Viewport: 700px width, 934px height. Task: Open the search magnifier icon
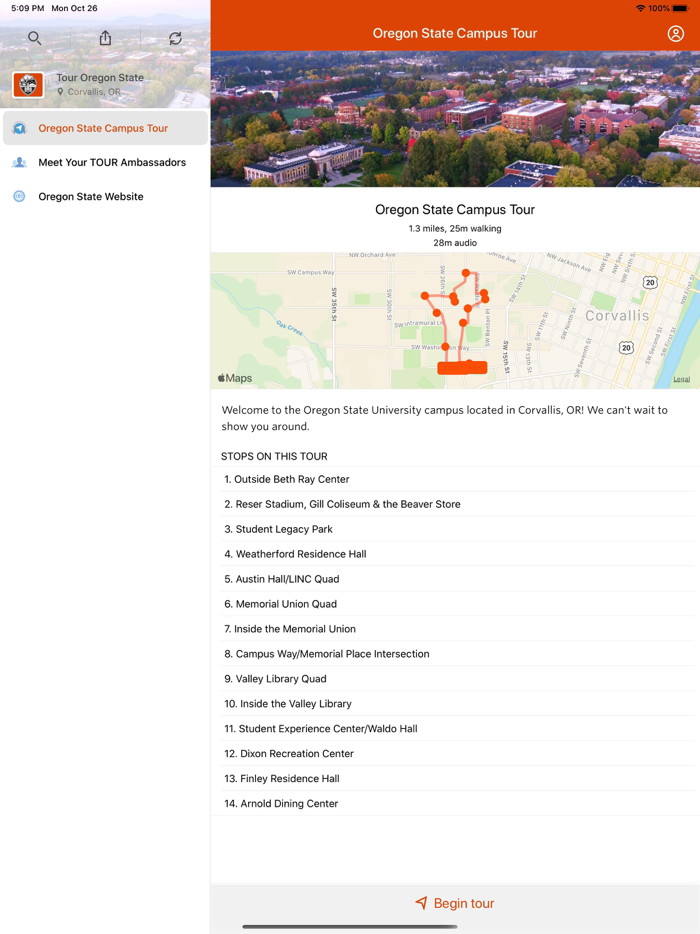[x=35, y=39]
